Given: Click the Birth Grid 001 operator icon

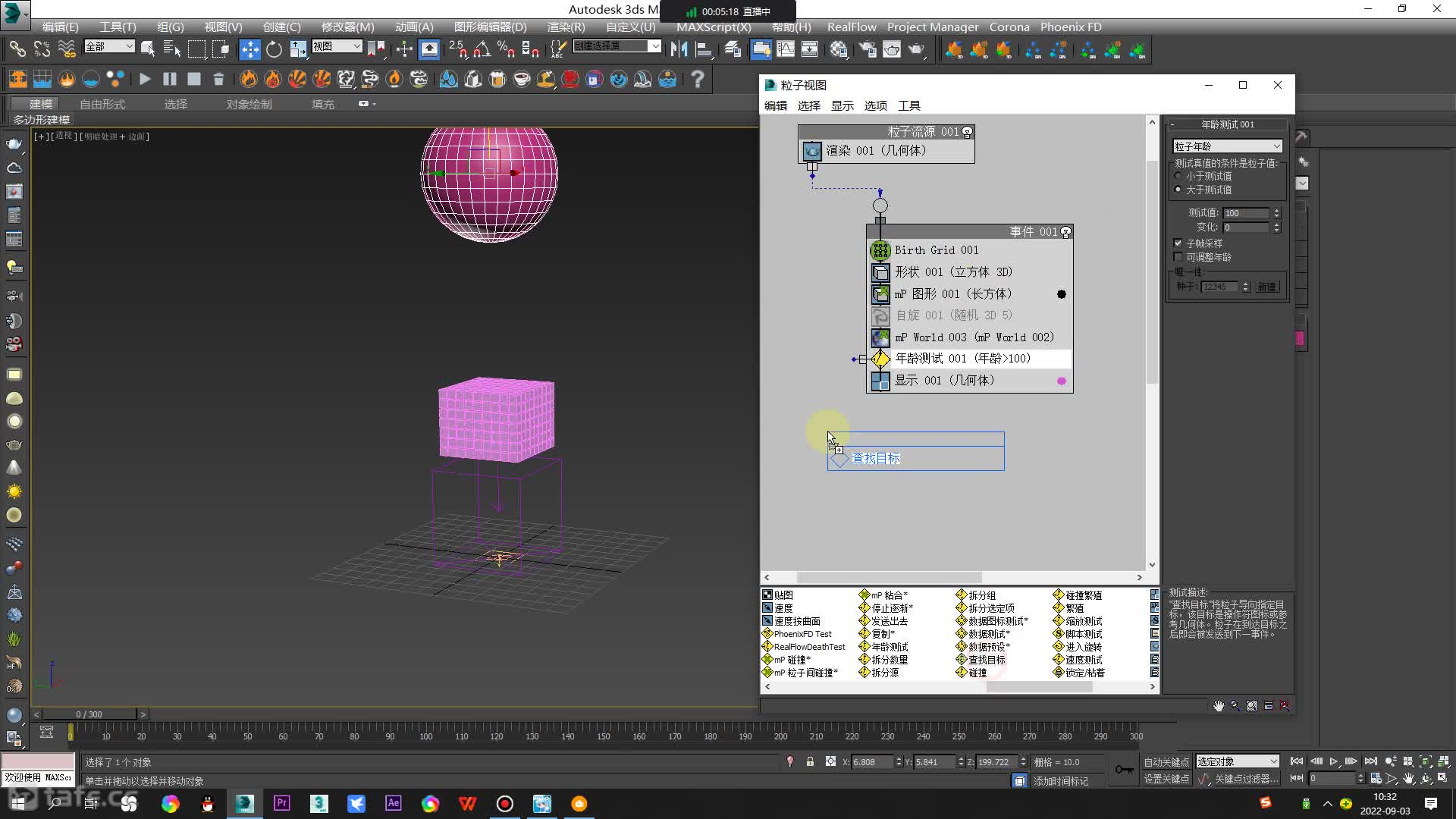Looking at the screenshot, I should click(x=880, y=250).
